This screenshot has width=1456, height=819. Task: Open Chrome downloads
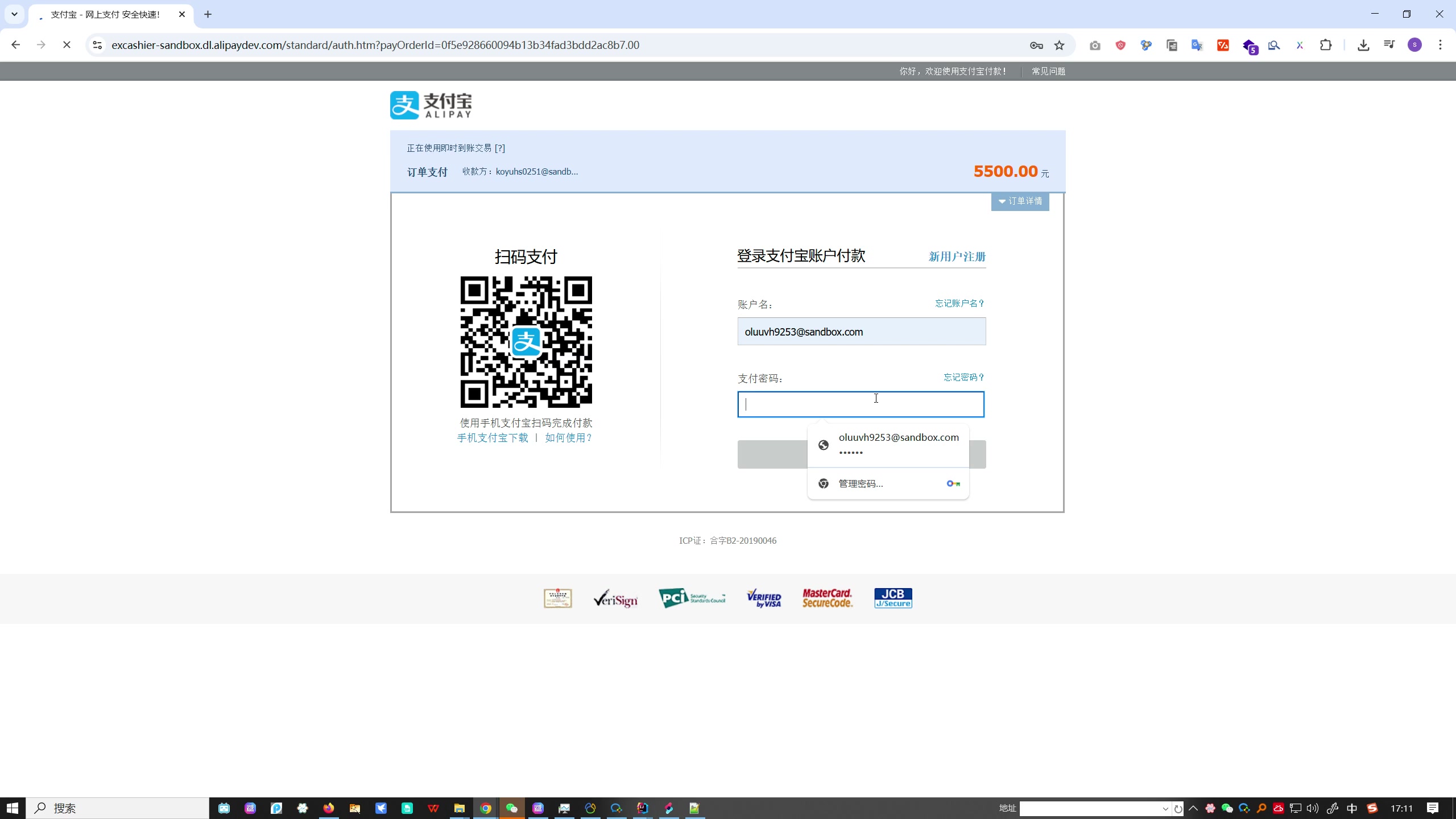1363,45
